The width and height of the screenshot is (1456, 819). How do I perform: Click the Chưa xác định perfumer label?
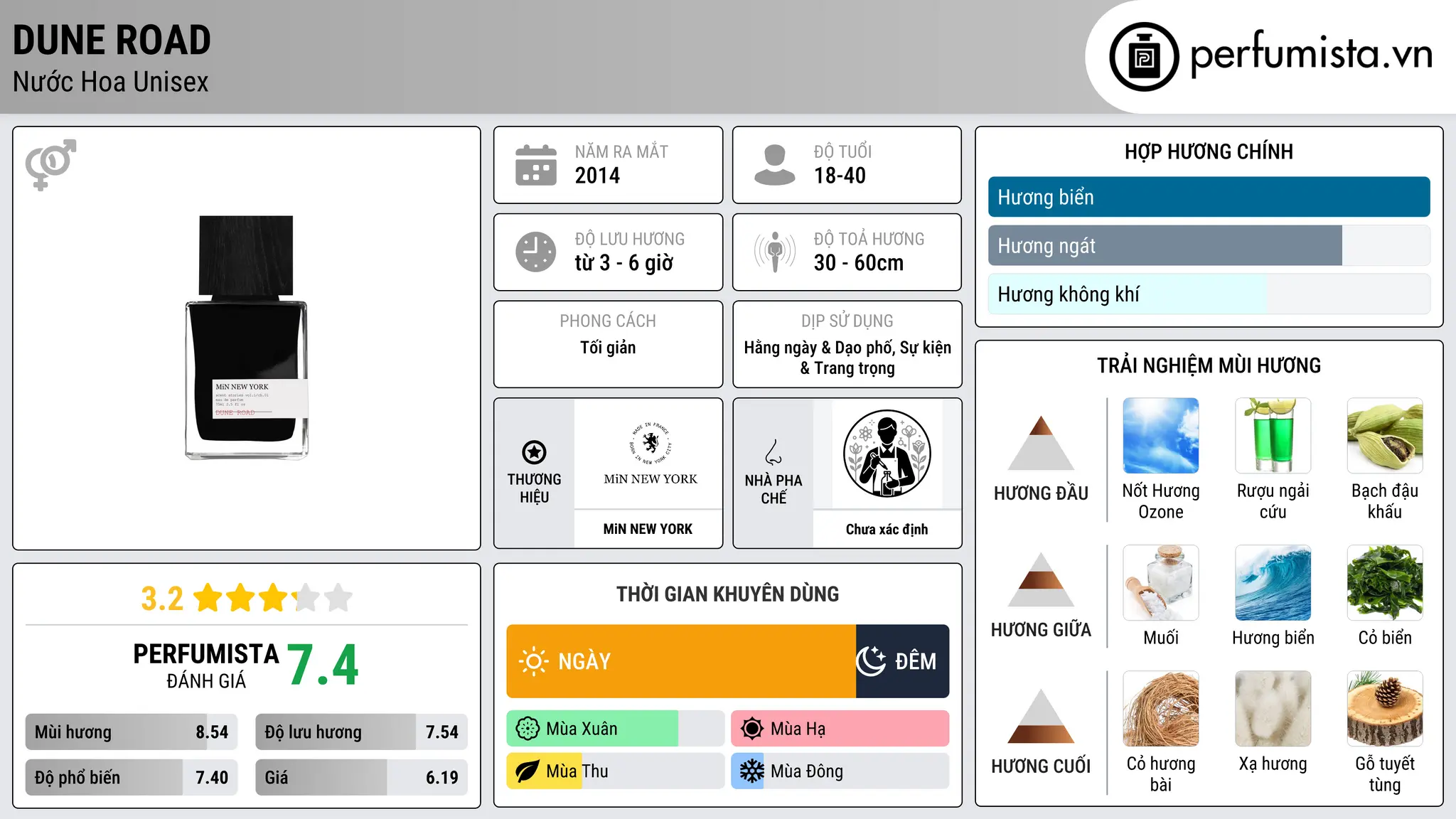coord(887,529)
